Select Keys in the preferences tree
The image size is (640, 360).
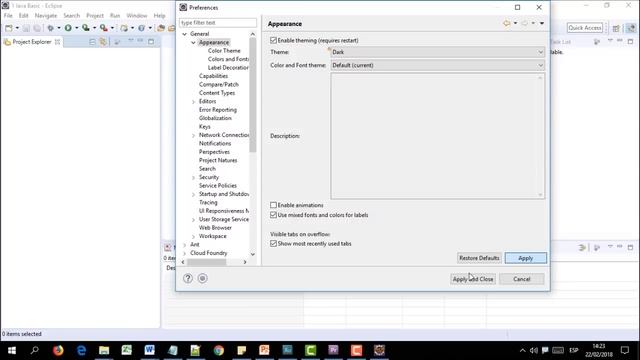tap(204, 127)
